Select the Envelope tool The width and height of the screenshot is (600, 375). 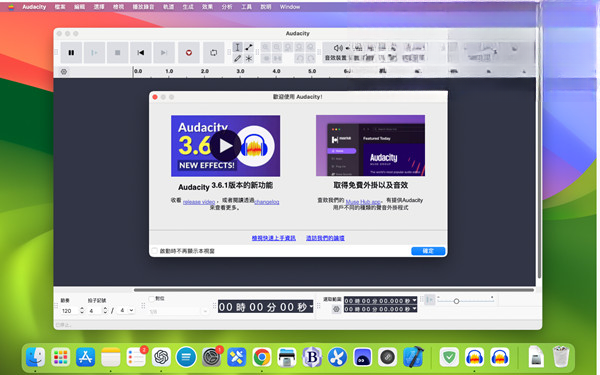point(249,47)
